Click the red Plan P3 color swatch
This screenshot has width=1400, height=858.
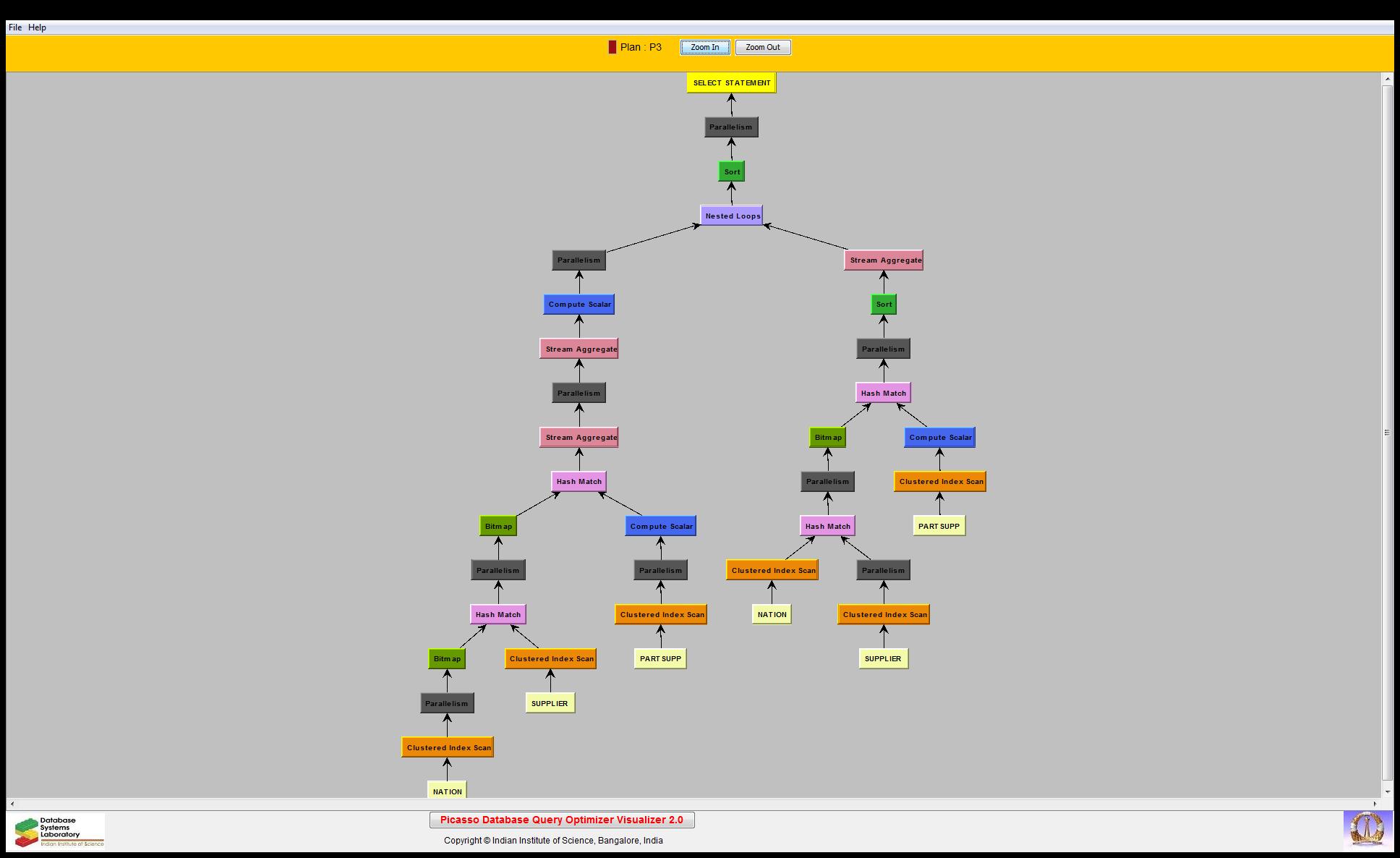[x=612, y=47]
